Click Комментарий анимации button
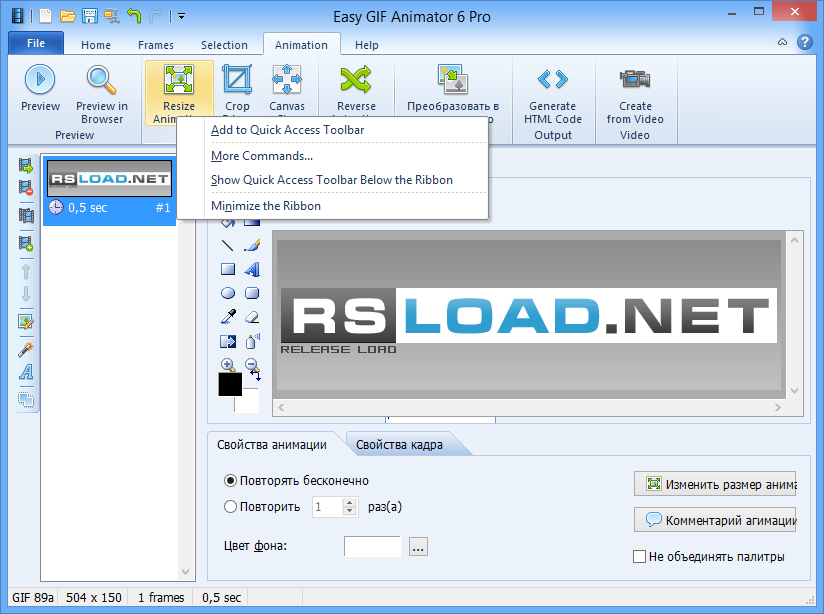 coord(715,520)
